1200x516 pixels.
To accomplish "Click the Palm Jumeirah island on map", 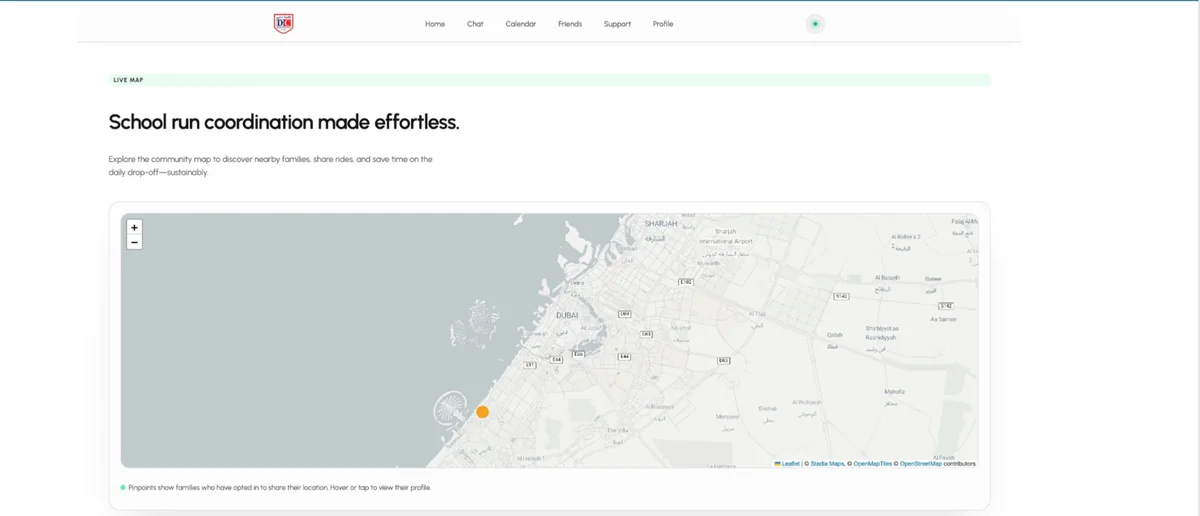I will point(450,409).
